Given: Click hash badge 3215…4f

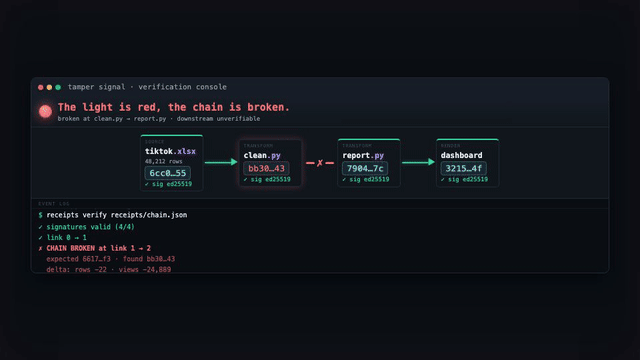Looking at the screenshot, I should pos(464,168).
